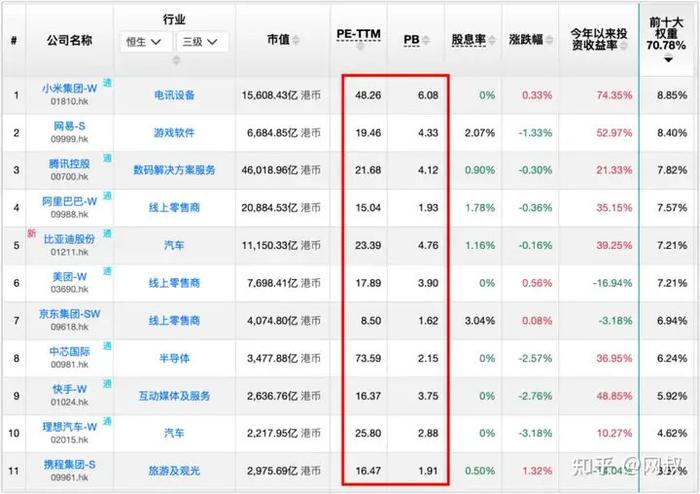This screenshot has width=700, height=494.
Task: Open 互动媒体及服务 industry link
Action: coord(175,396)
